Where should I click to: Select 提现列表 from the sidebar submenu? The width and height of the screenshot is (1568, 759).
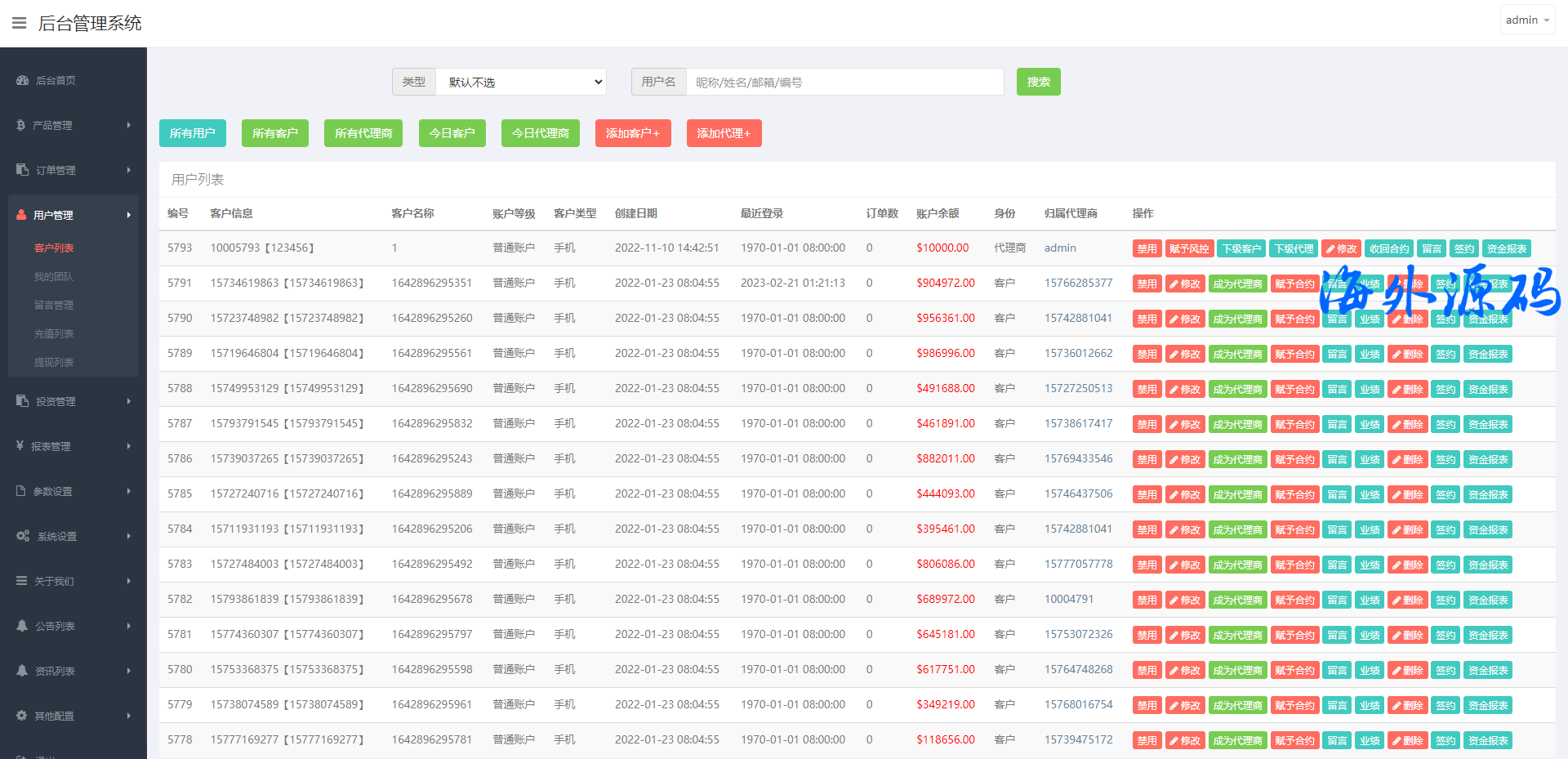(54, 362)
